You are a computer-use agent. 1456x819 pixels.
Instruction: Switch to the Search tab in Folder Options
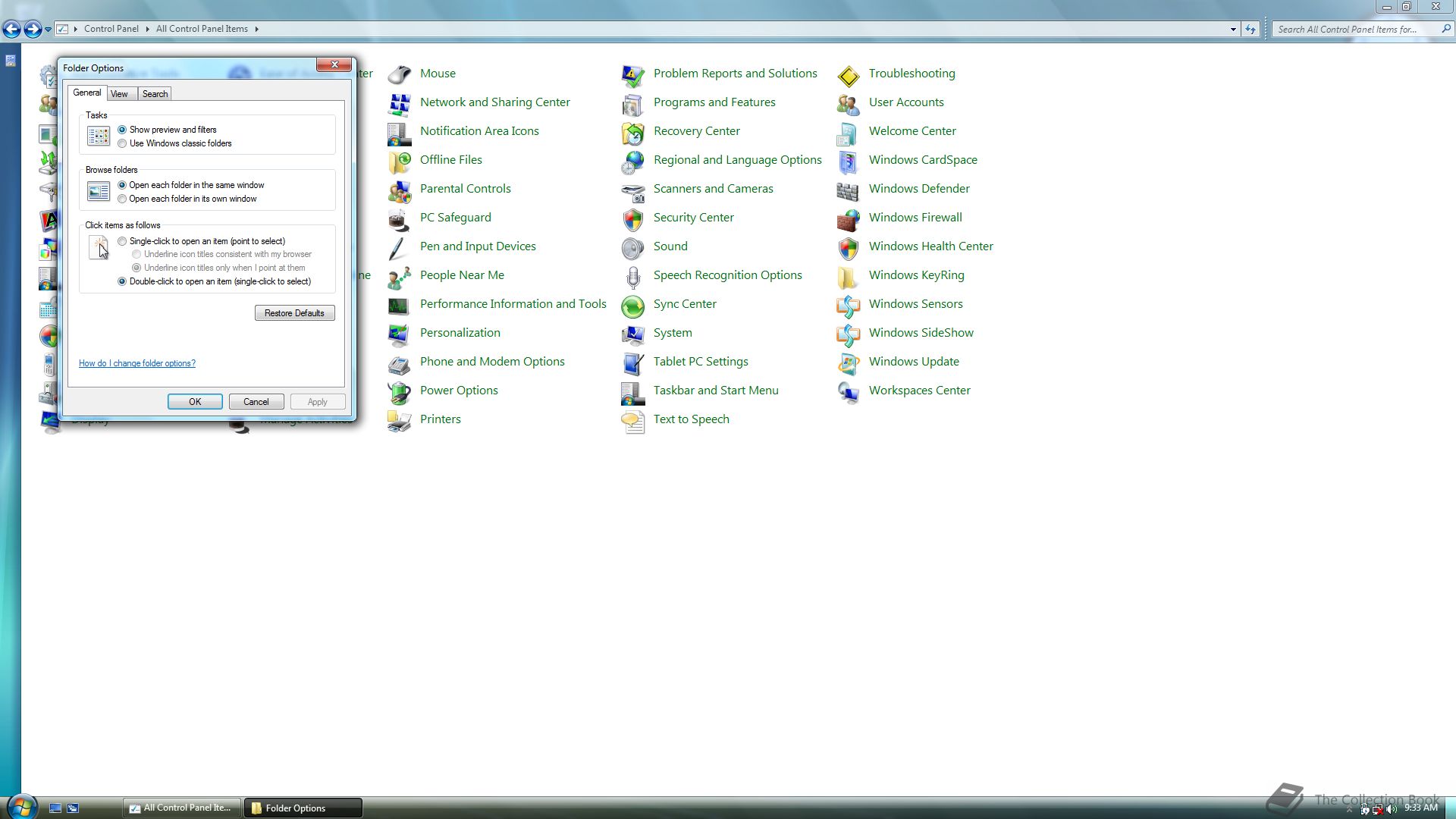[155, 94]
